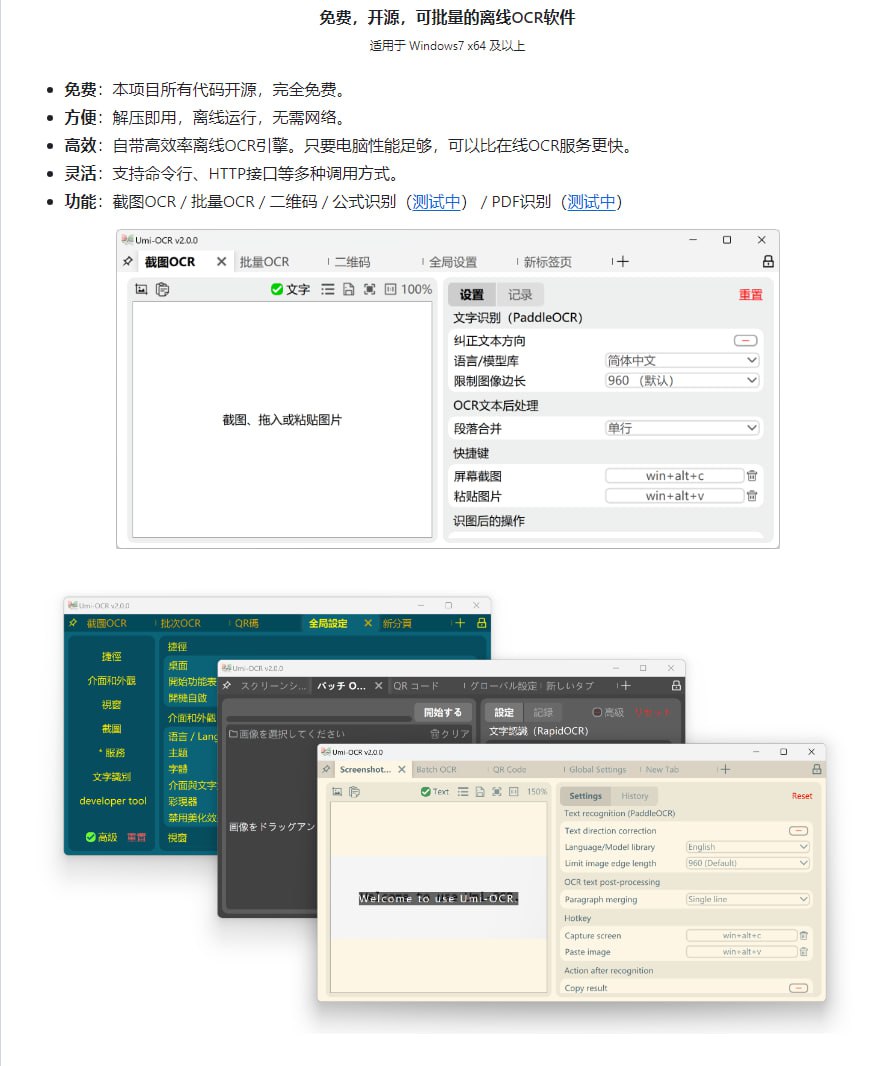This screenshot has height=1066, width=893.
Task: Open 限制图像边长 dropdown showing 960 (默认)
Action: 682,380
